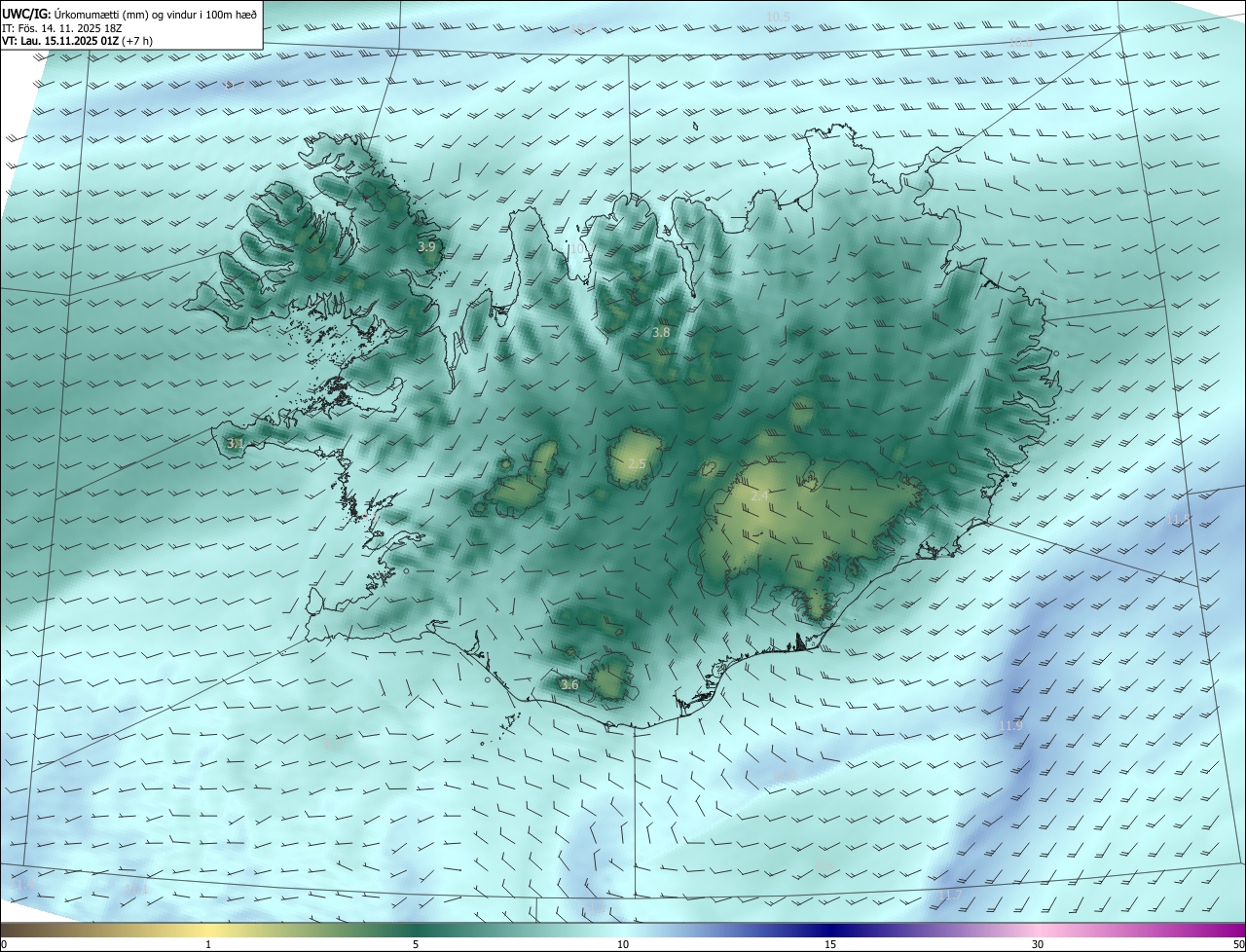Click the colorbar tick label 0

pyautogui.click(x=3, y=945)
